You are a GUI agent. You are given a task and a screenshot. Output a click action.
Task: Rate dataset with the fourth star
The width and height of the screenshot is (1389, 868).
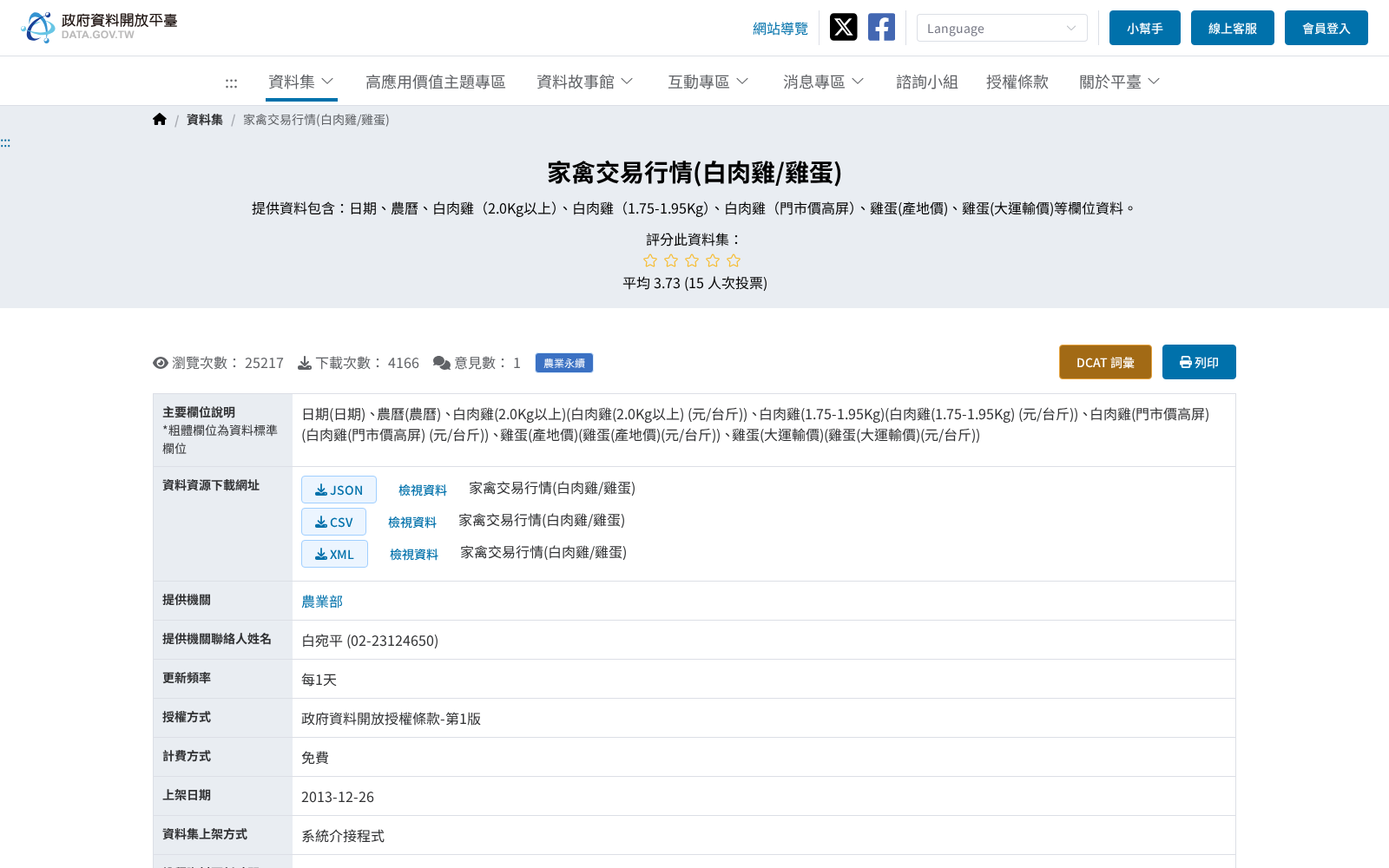(713, 260)
